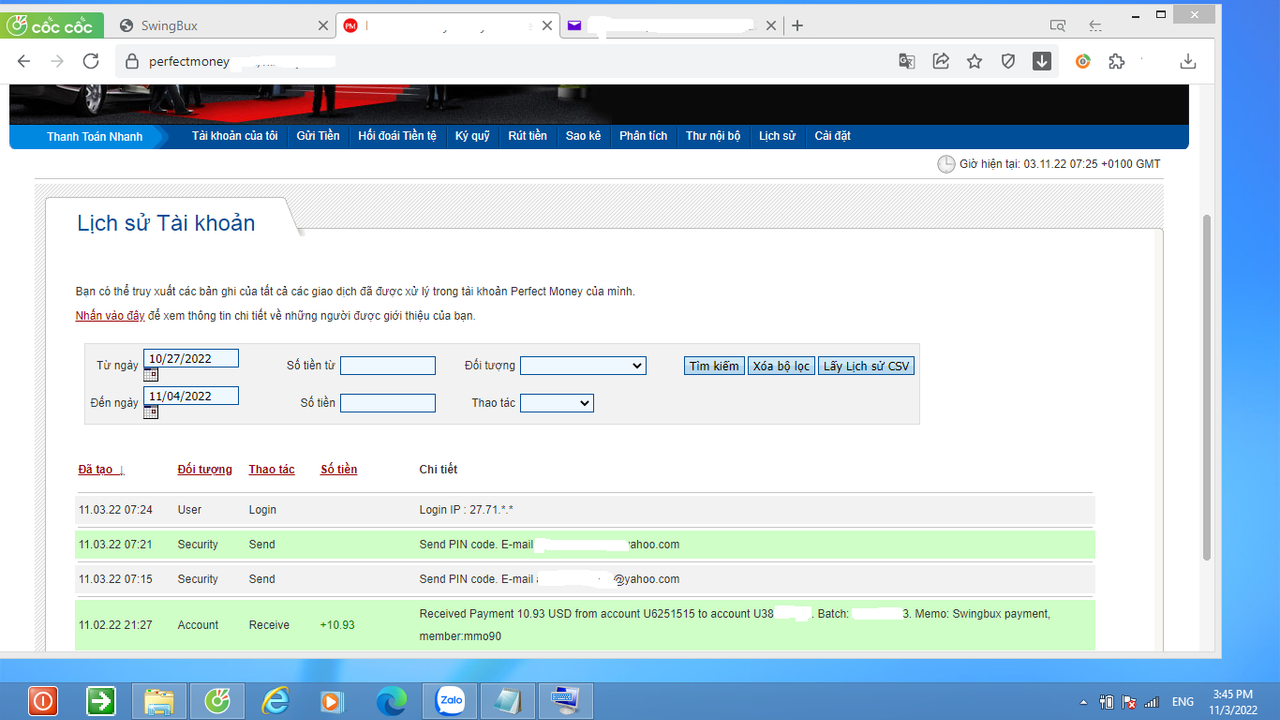
Task: Click the Thanh Toán Nhanh button
Action: pos(95,137)
